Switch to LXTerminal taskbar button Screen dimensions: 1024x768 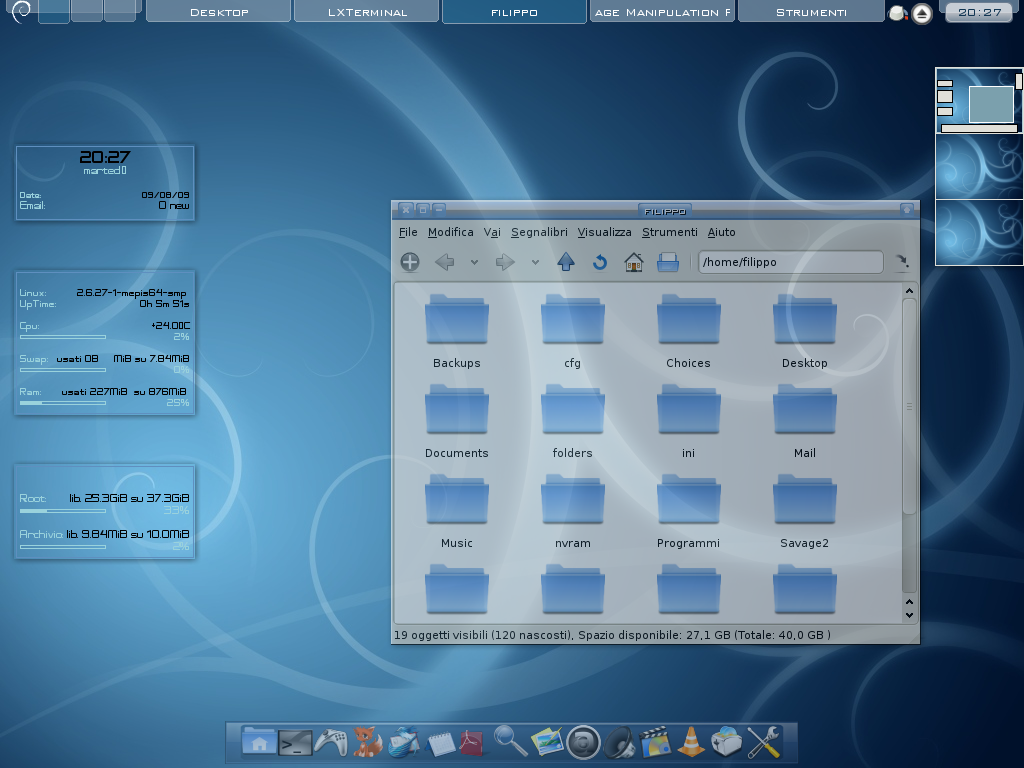point(367,12)
